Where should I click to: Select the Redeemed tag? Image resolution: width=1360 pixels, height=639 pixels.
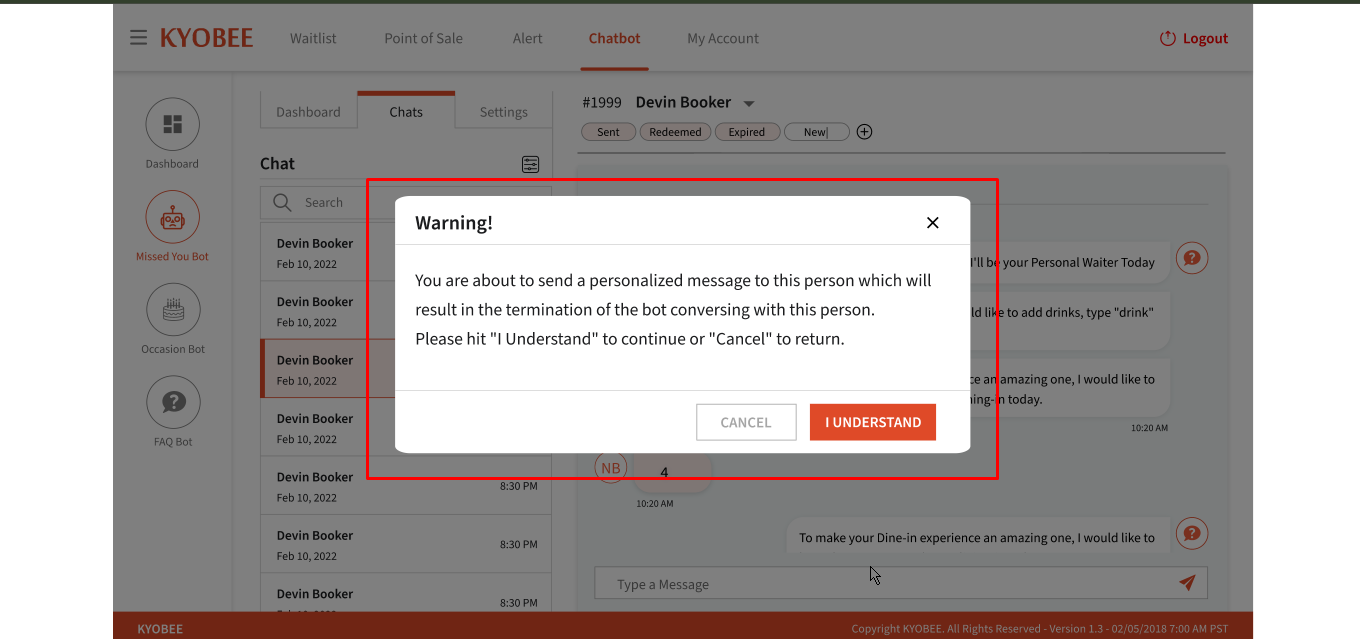coord(675,132)
